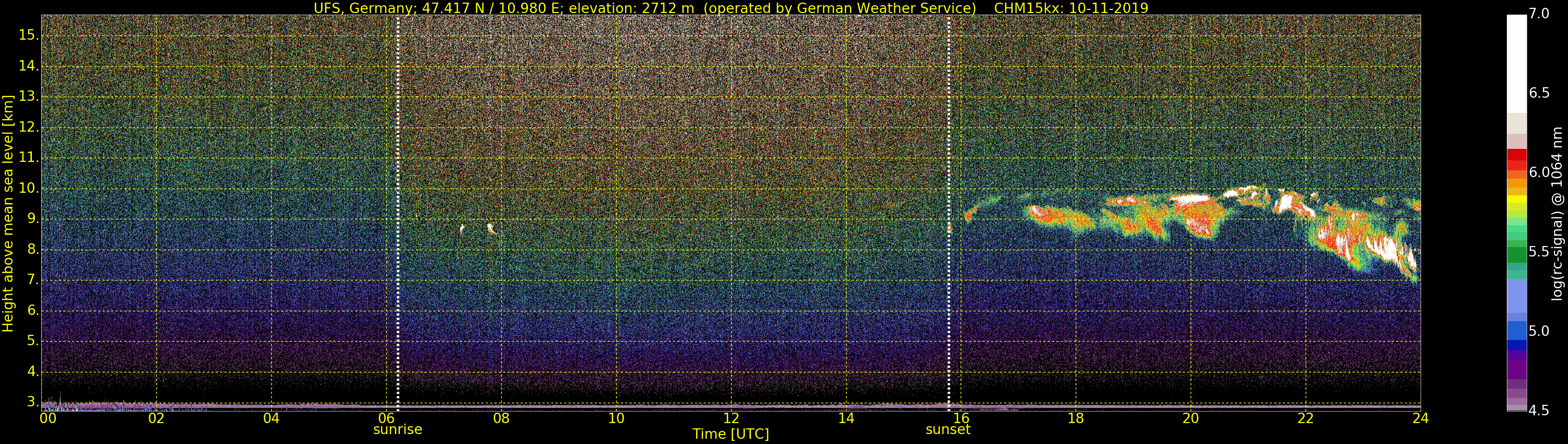Click the "5.5" colorbar scale value
The height and width of the screenshot is (444, 1568).
click(1539, 252)
